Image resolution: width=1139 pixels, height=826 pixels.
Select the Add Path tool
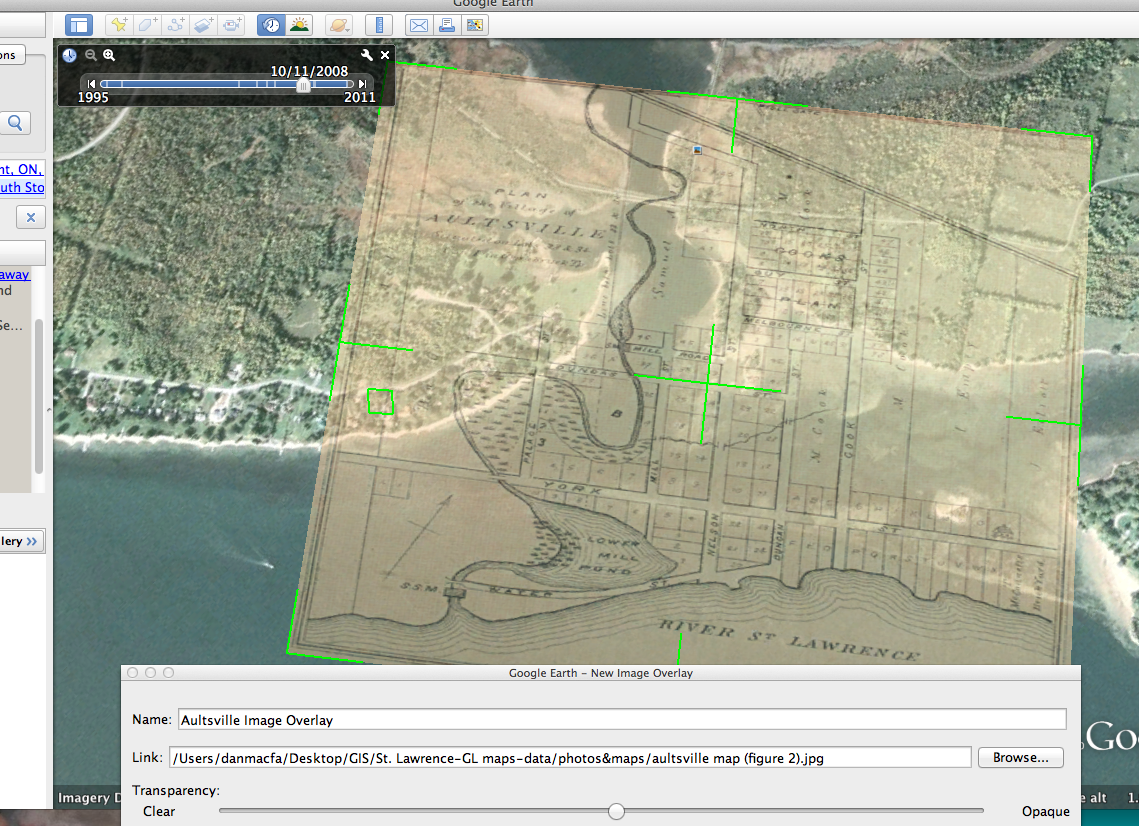pyautogui.click(x=175, y=24)
